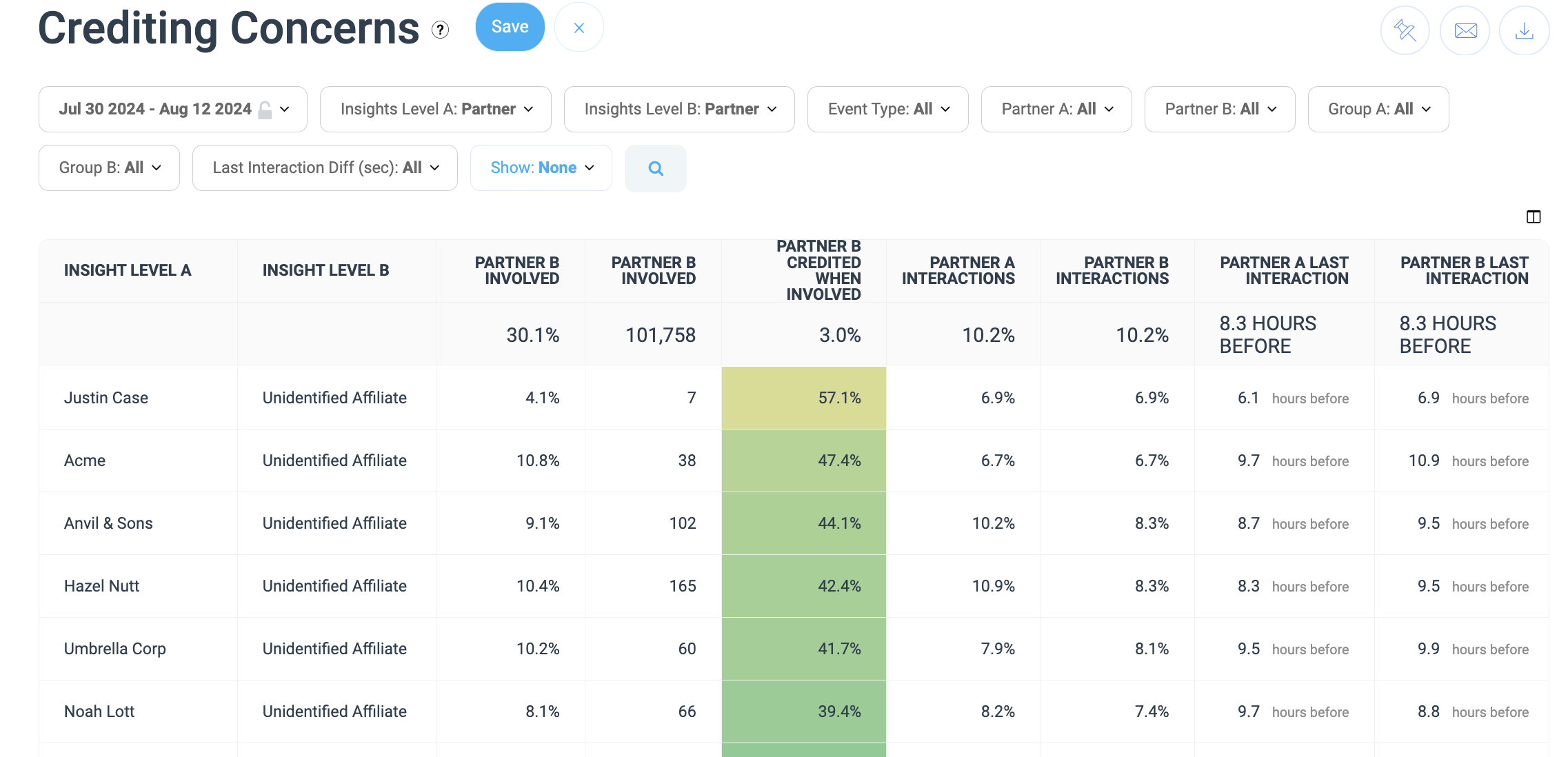Expand the Partner A filter

point(1056,109)
